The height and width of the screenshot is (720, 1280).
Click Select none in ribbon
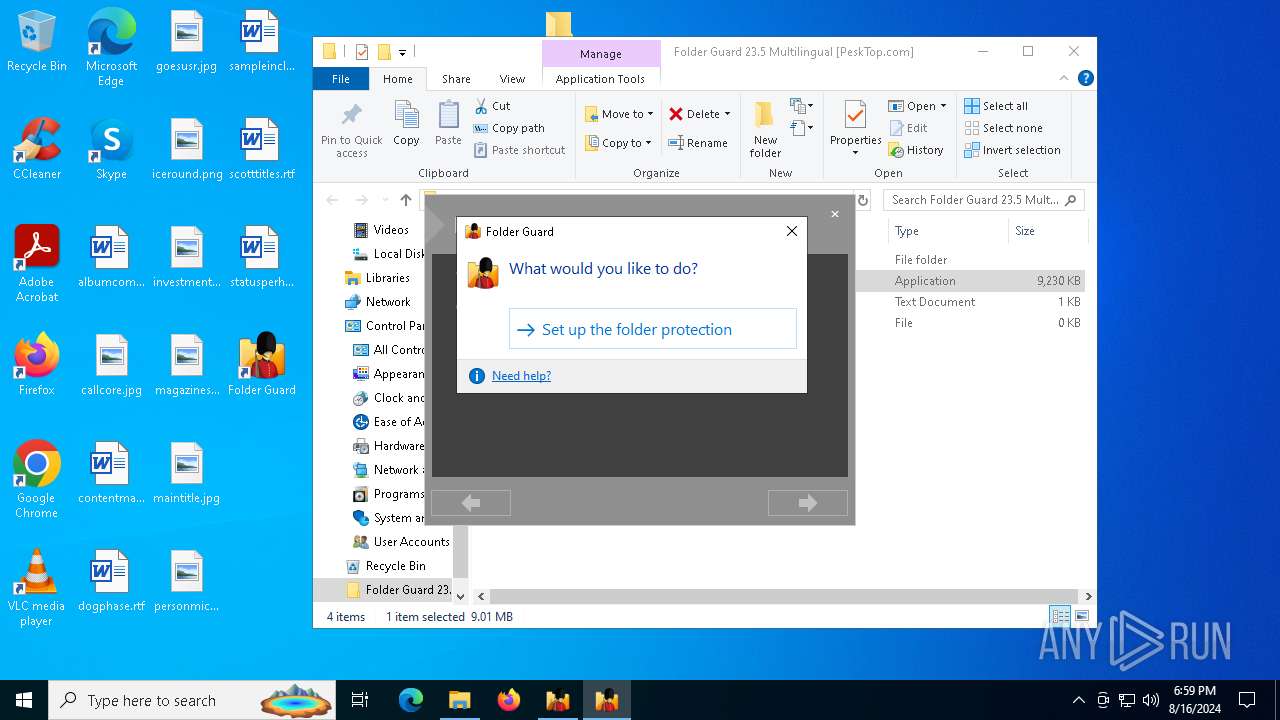pos(1003,128)
